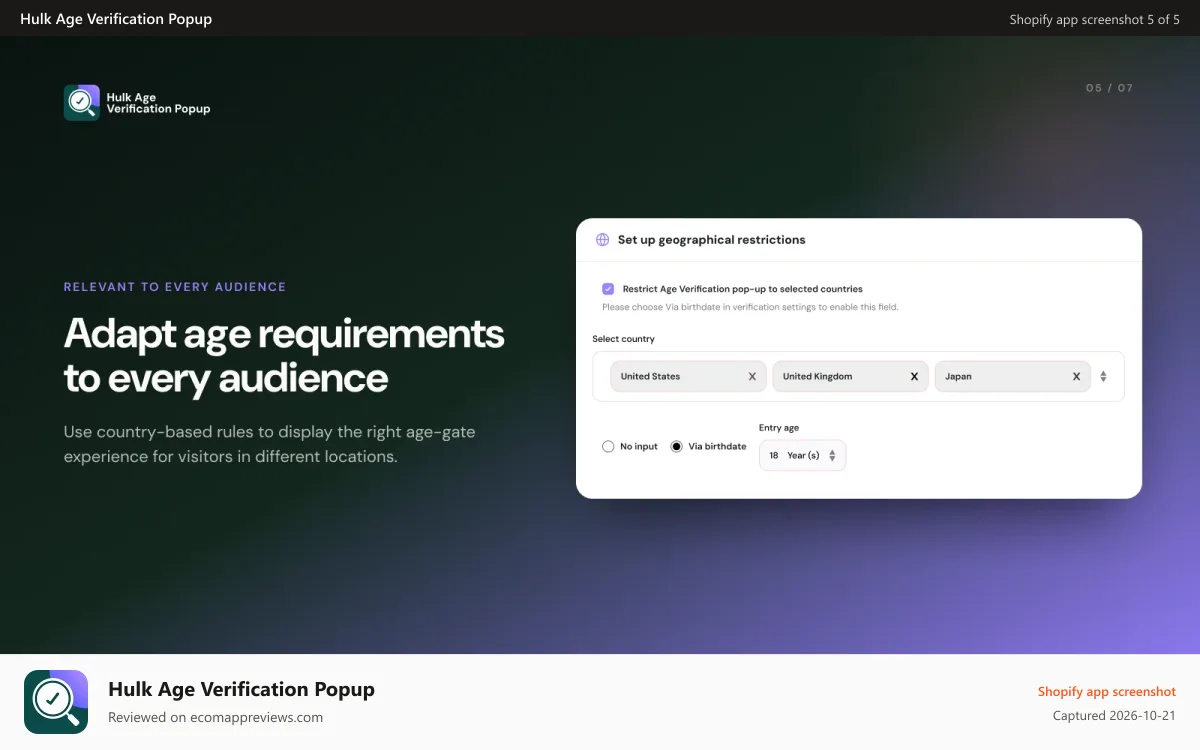Image resolution: width=1200 pixels, height=750 pixels.
Task: Click Relevant to Every Audience tagline
Action: (x=175, y=287)
